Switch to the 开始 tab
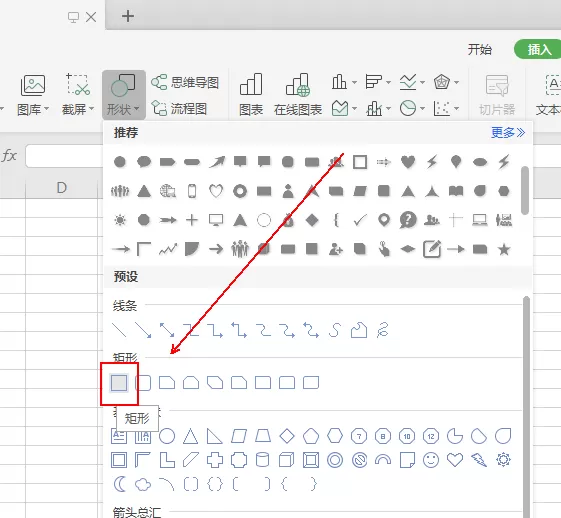The width and height of the screenshot is (561, 518). click(480, 49)
